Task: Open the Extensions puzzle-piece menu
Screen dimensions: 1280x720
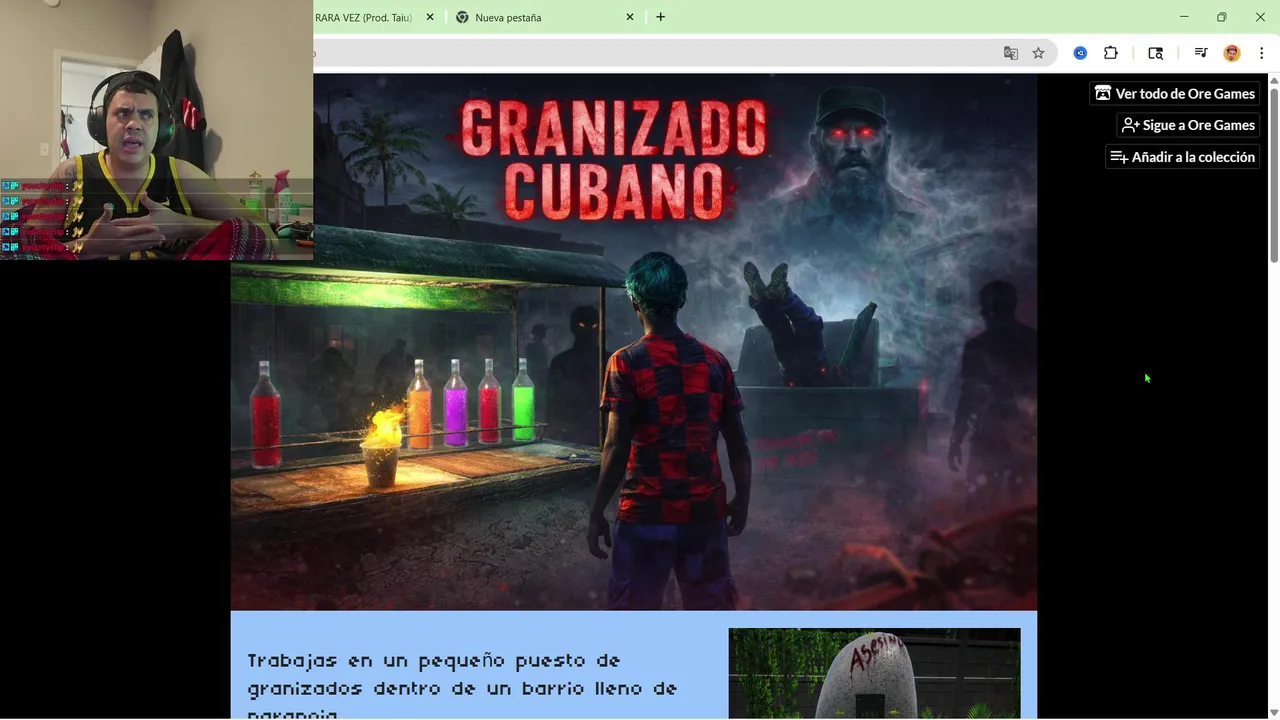Action: coord(1111,53)
